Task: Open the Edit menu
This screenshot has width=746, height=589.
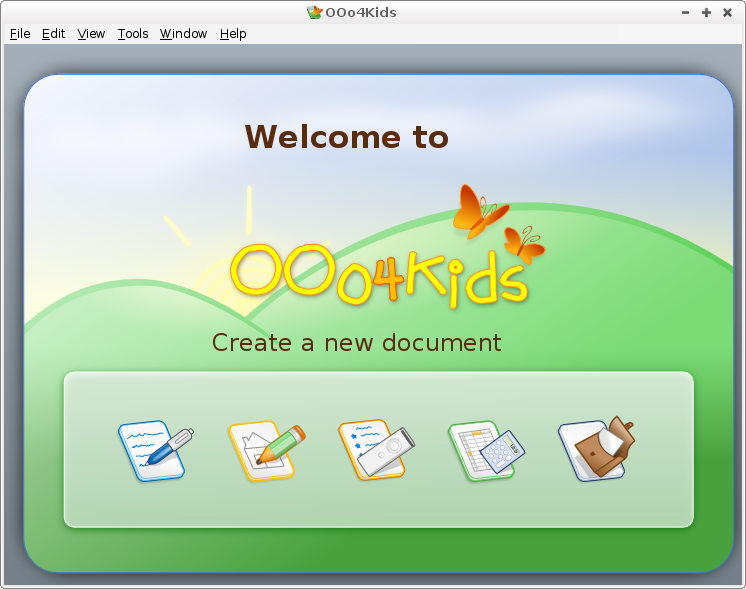Action: point(53,34)
